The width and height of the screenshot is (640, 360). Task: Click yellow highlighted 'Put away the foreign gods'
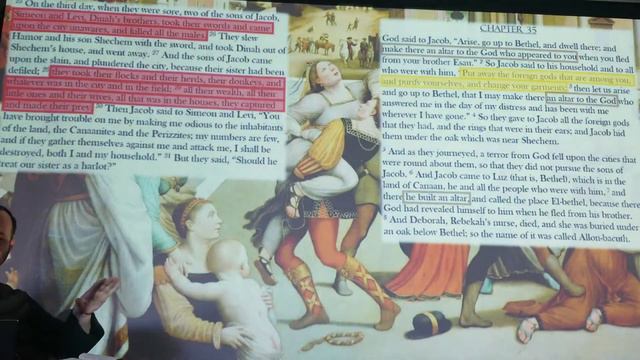pyautogui.click(x=547, y=77)
